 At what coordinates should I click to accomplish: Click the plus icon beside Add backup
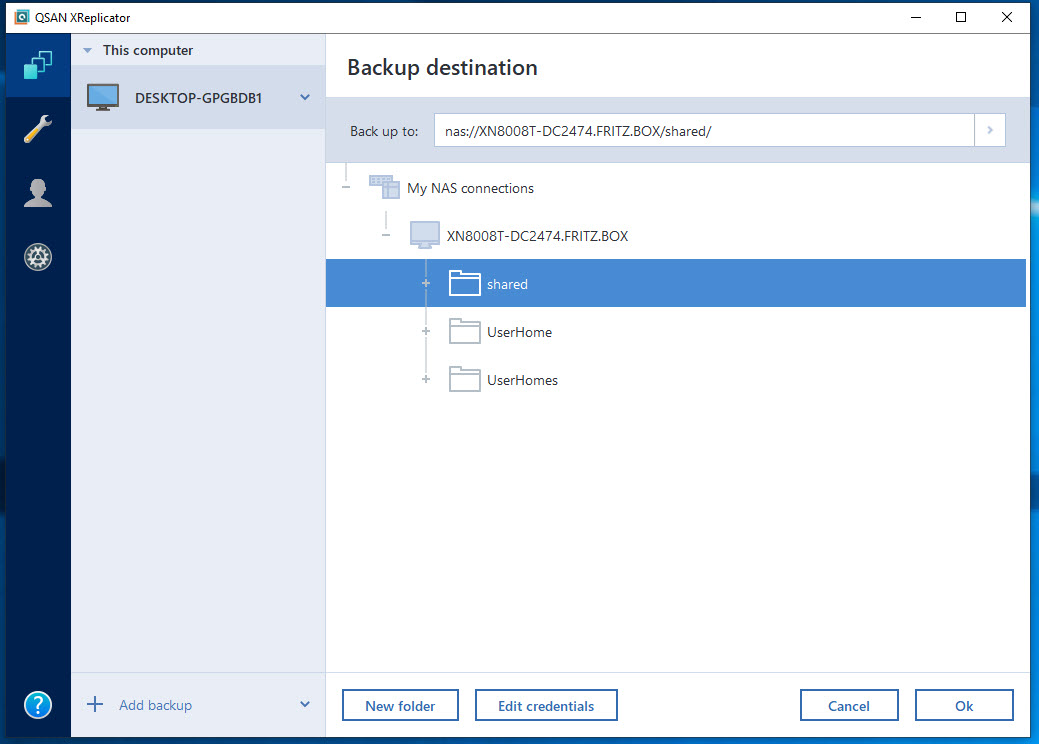[95, 704]
